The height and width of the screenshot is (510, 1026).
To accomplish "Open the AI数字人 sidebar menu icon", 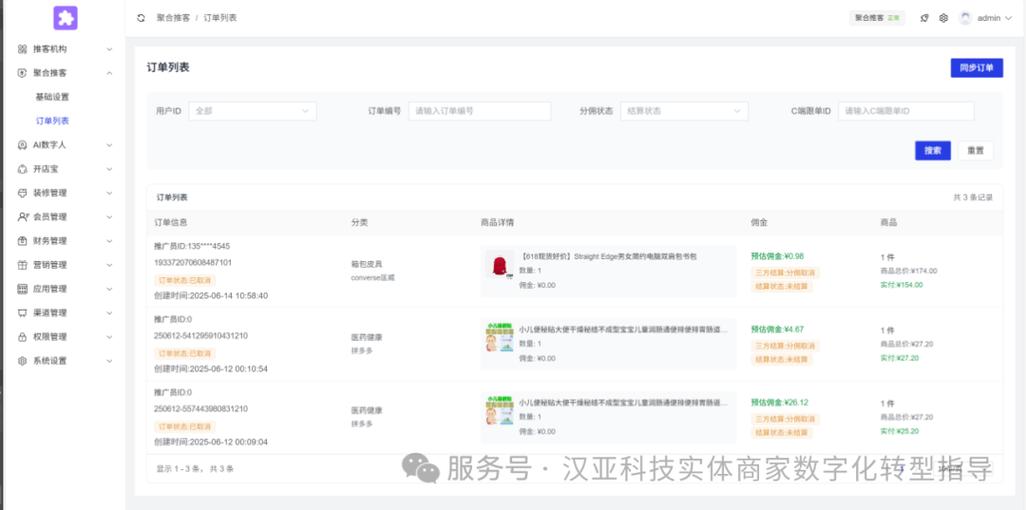I will [22, 145].
